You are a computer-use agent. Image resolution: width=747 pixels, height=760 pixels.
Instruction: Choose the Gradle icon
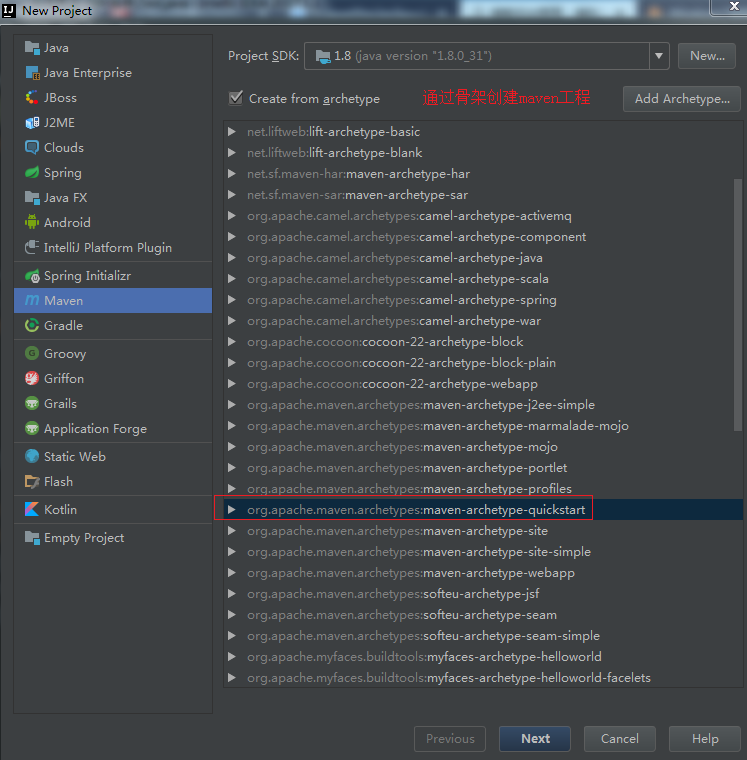click(x=32, y=326)
